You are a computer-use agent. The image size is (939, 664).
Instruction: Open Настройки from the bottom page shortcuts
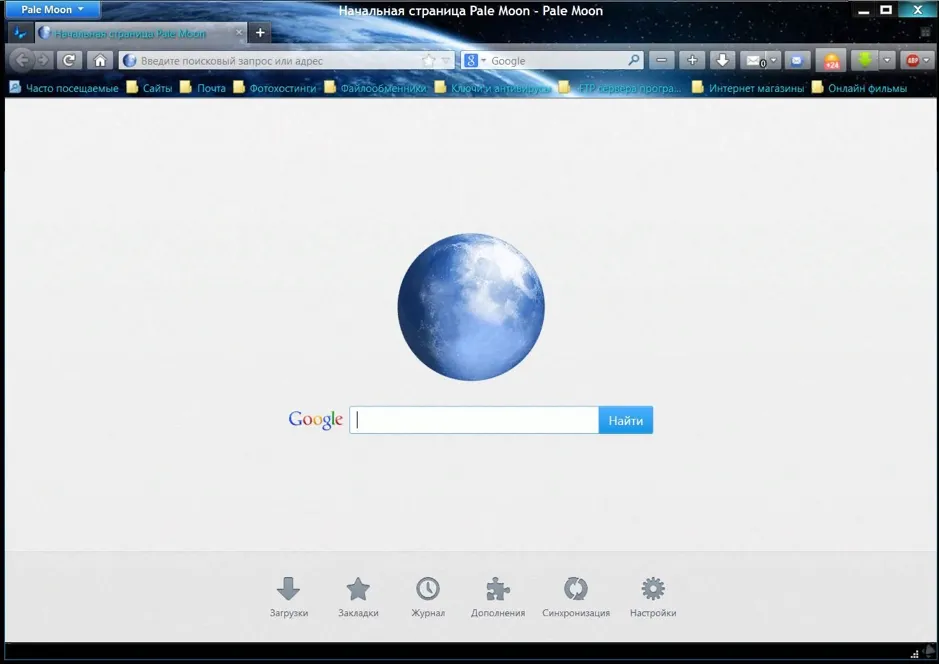point(653,598)
